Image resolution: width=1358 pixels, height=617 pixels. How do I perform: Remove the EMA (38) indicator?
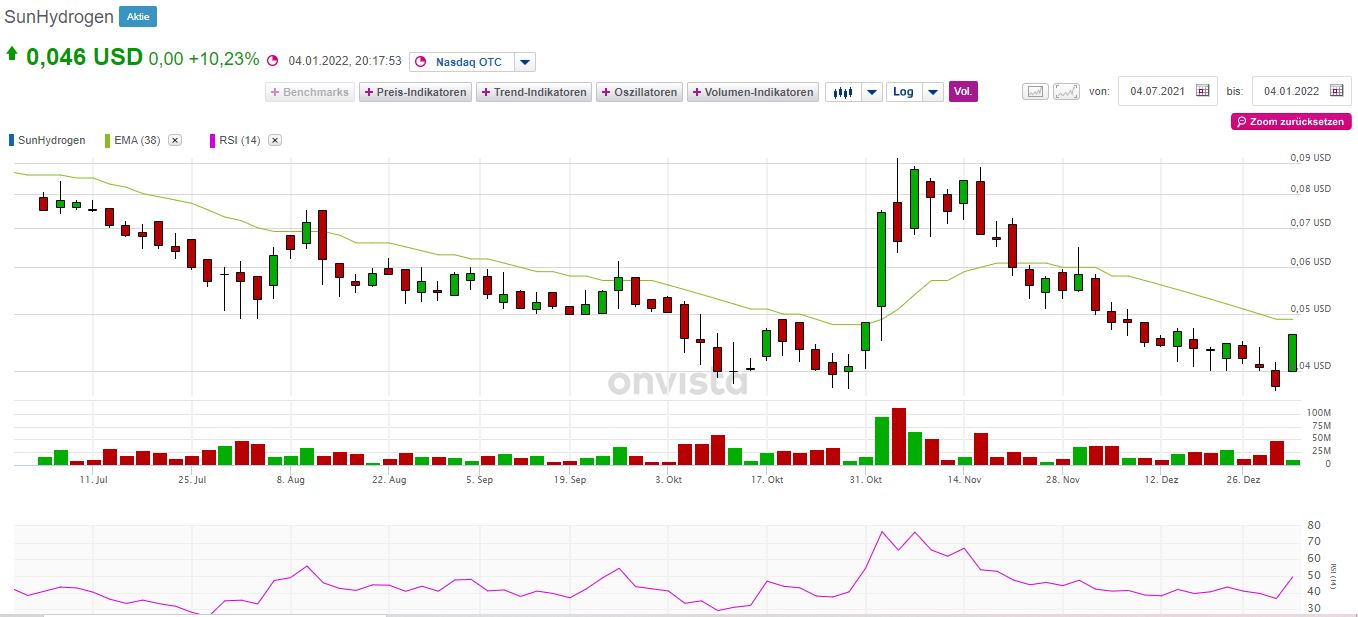pyautogui.click(x=174, y=140)
